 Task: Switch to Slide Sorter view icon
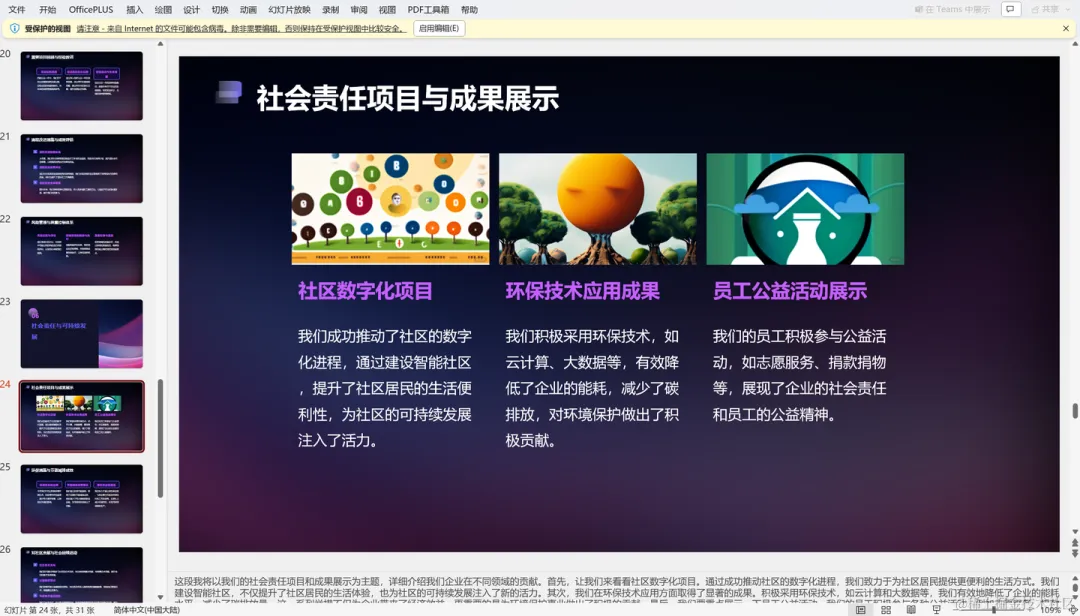(x=886, y=610)
